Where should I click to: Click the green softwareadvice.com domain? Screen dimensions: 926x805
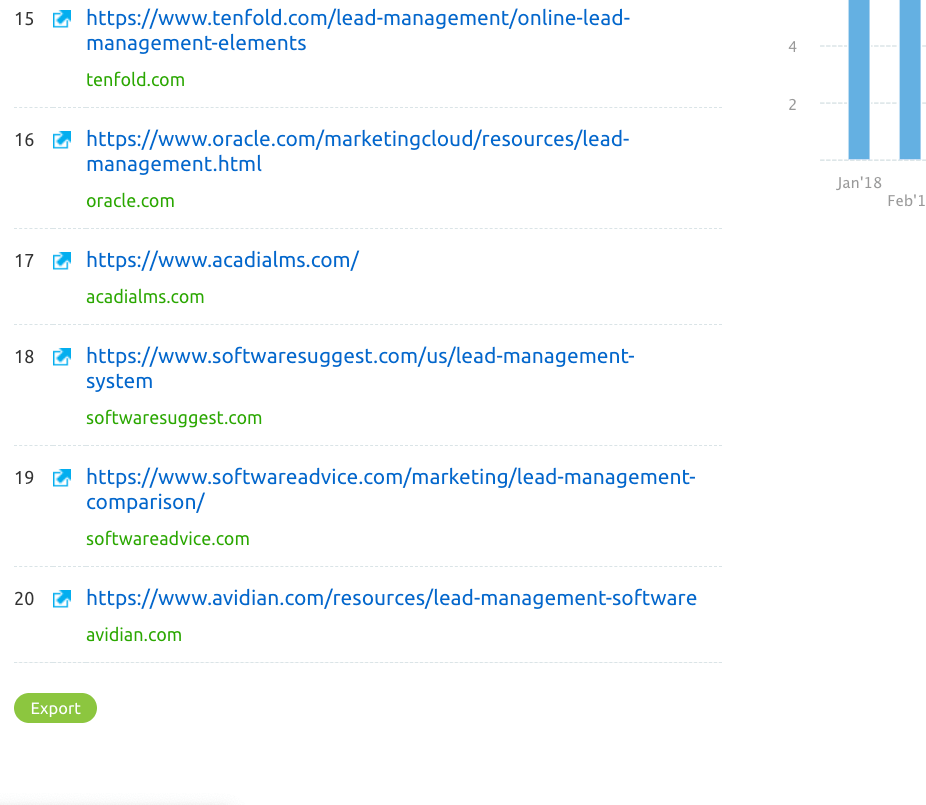(x=168, y=539)
